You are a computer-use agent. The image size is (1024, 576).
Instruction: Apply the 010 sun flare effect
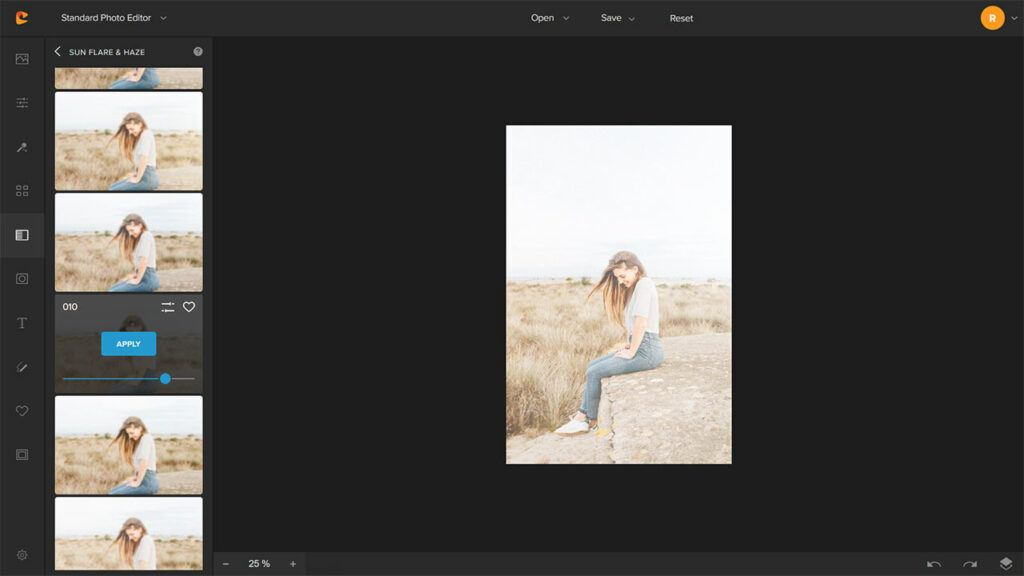tap(128, 344)
